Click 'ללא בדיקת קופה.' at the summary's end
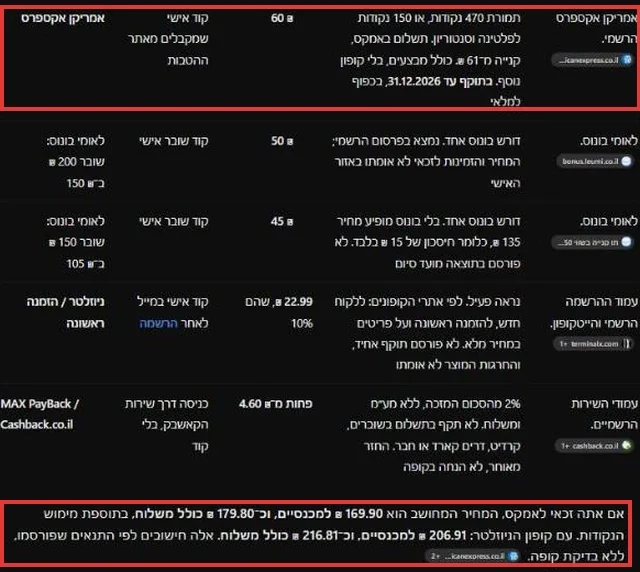 point(576,556)
